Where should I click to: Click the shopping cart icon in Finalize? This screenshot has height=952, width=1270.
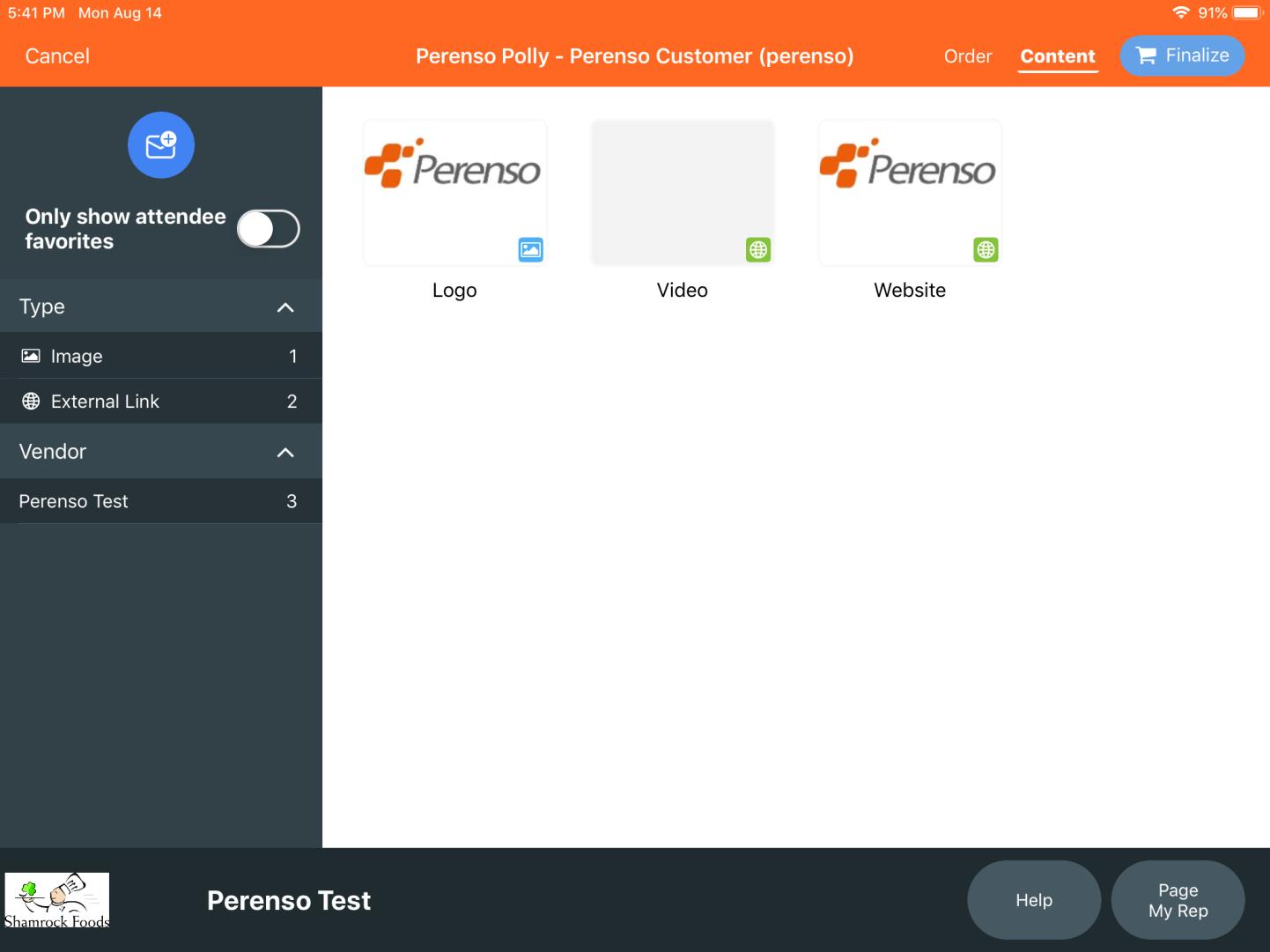(1146, 55)
